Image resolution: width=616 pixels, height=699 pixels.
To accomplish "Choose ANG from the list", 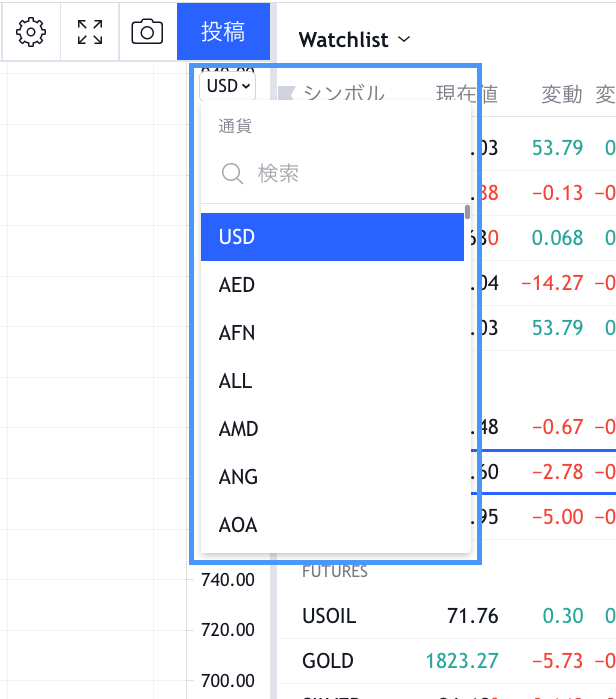I will pyautogui.click(x=332, y=477).
